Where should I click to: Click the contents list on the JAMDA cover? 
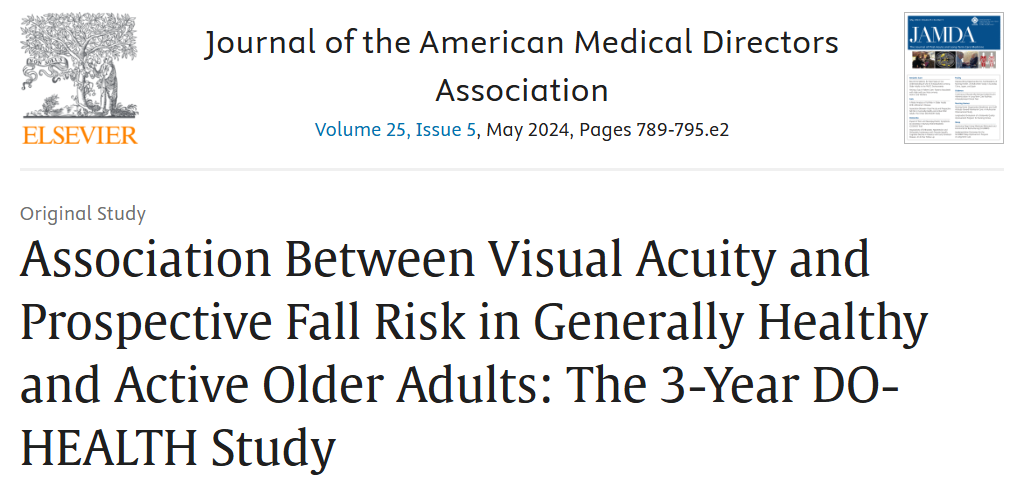(x=954, y=107)
